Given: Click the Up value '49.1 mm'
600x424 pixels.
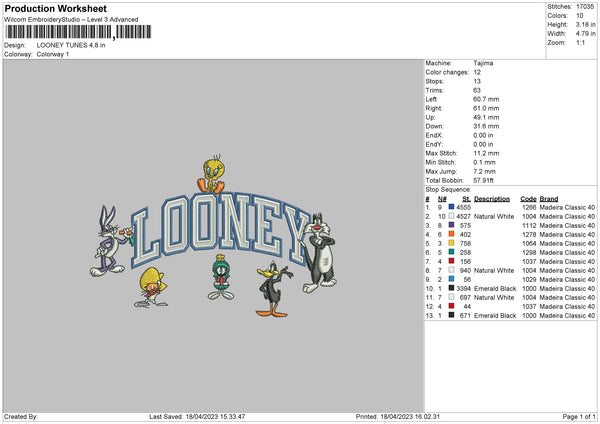Looking at the screenshot, I should point(486,117).
